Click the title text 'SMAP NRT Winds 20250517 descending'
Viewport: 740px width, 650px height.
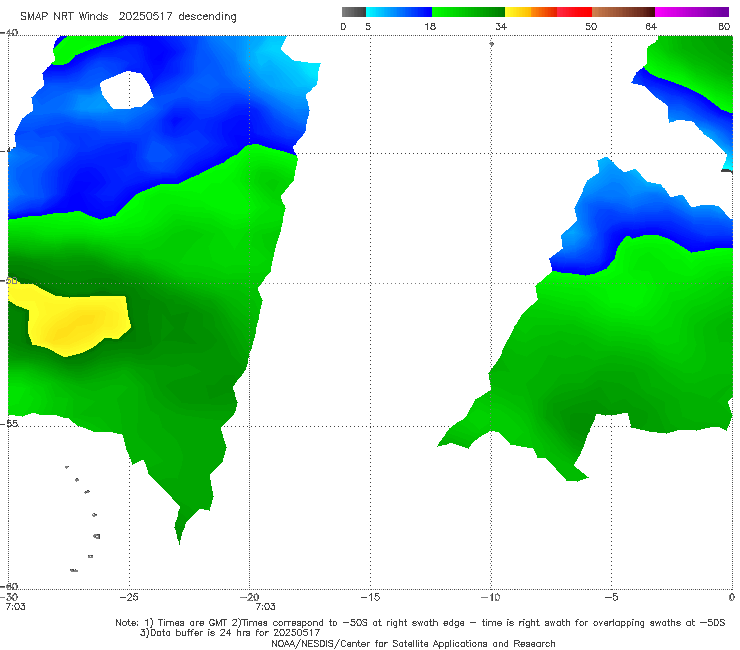(x=128, y=16)
